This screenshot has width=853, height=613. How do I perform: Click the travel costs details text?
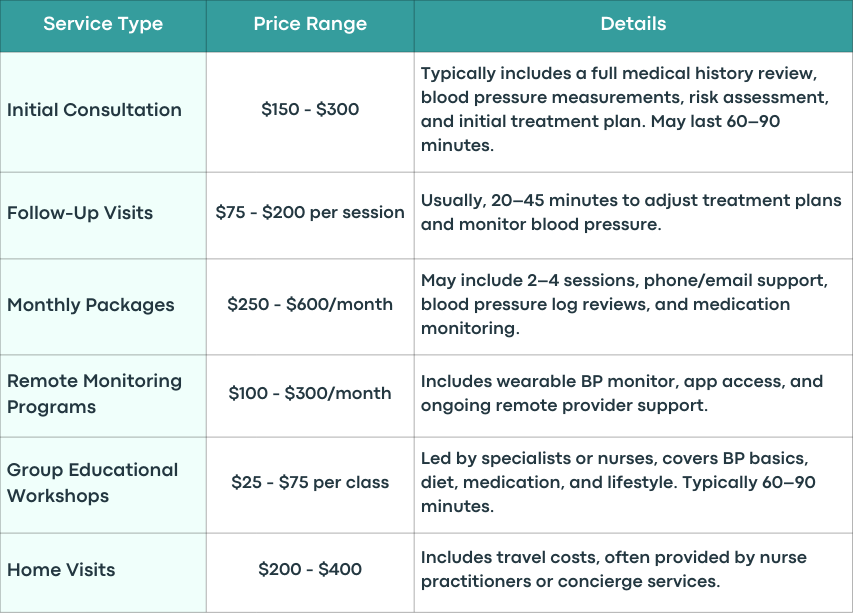point(614,569)
